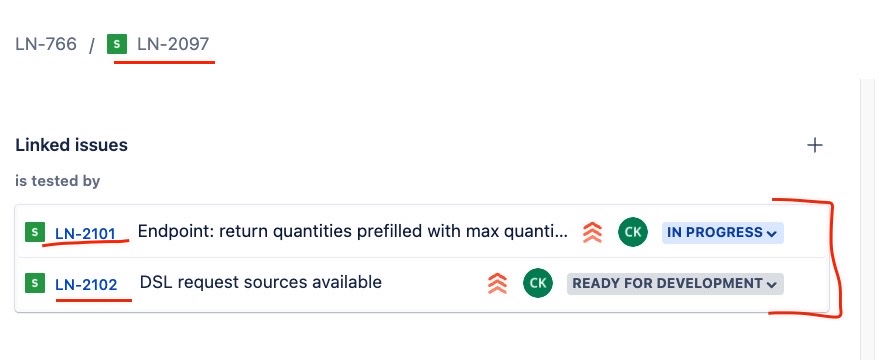This screenshot has height=360, width=882.
Task: Click the story icon beside LN-2097
Action: 116,44
